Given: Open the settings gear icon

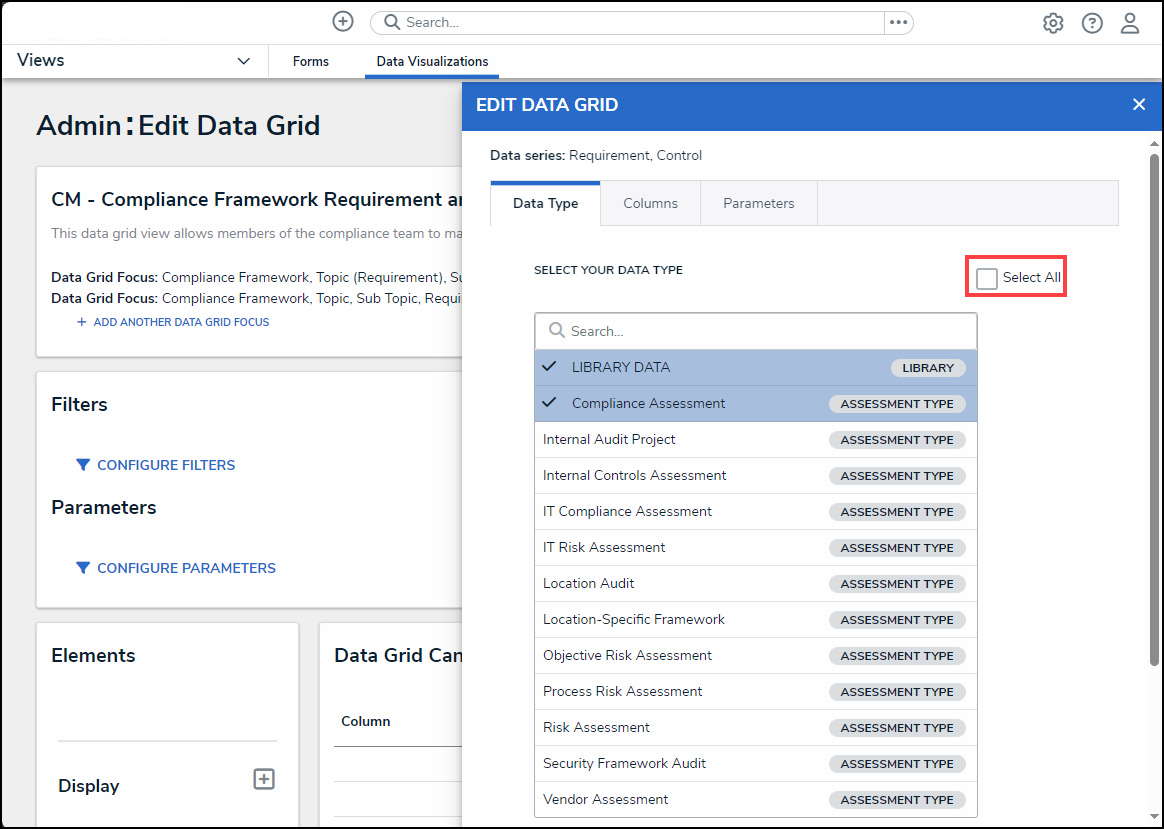Looking at the screenshot, I should tap(1053, 23).
